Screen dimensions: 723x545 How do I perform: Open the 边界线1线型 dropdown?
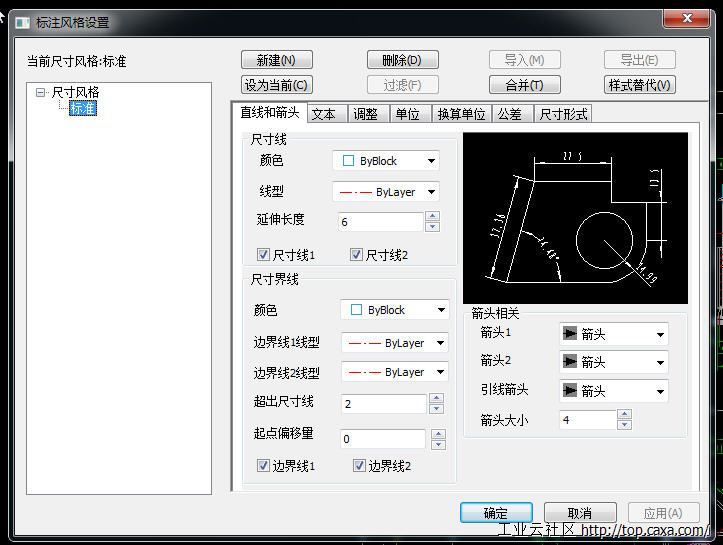click(439, 343)
